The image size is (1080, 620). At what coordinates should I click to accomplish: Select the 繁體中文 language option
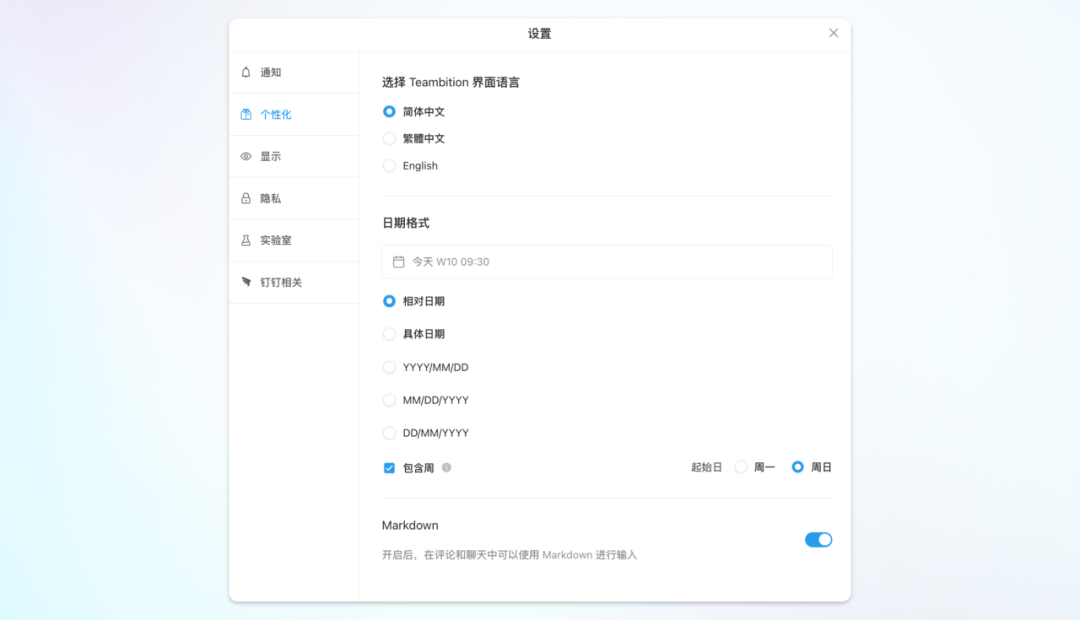pyautogui.click(x=389, y=139)
